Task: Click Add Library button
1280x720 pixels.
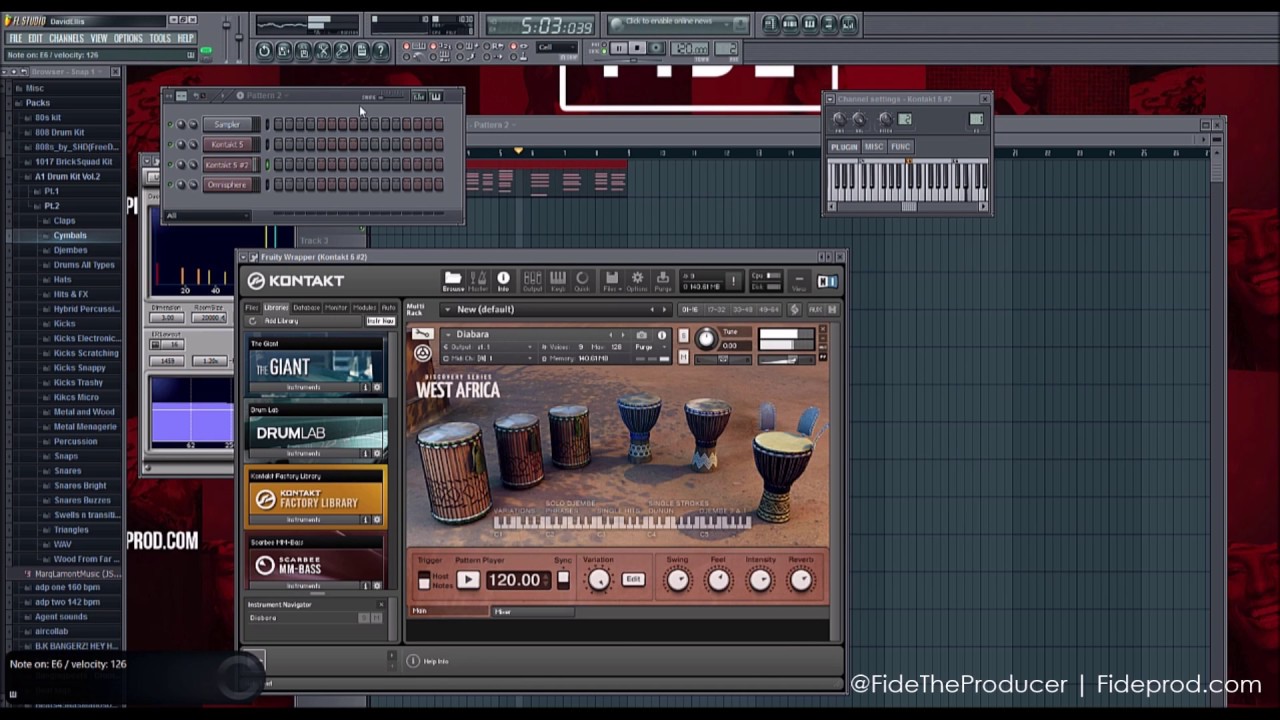Action: tap(281, 321)
